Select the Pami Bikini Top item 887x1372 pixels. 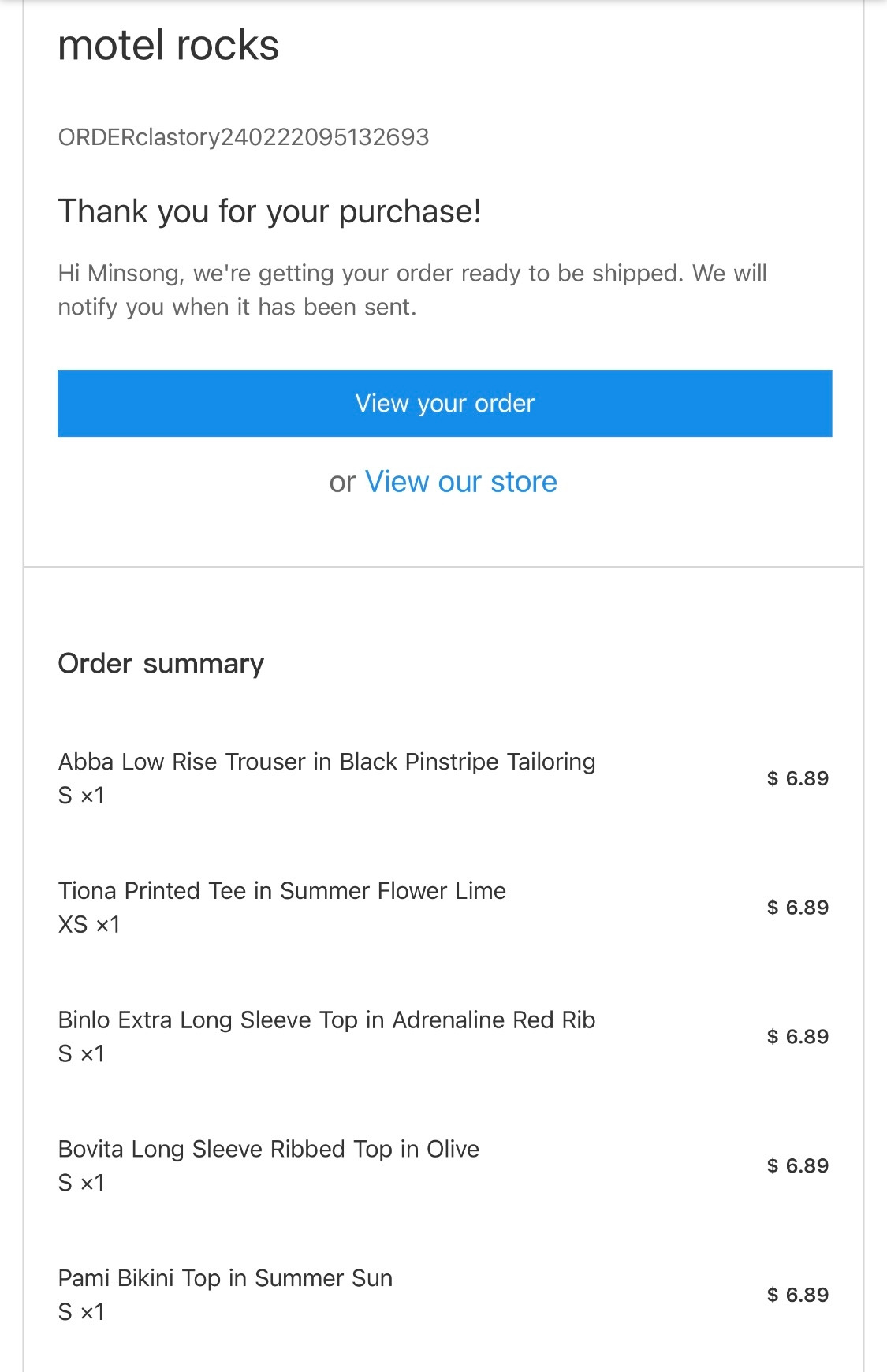pos(225,1278)
